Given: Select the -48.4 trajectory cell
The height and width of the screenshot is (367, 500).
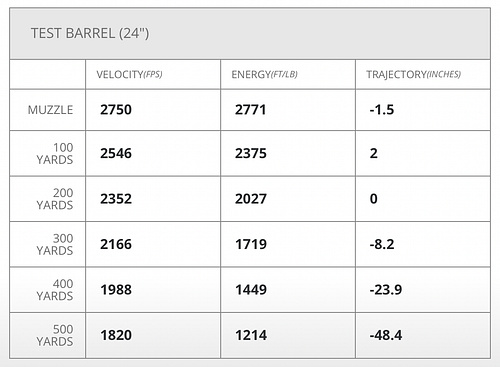Looking at the screenshot, I should [386, 335].
